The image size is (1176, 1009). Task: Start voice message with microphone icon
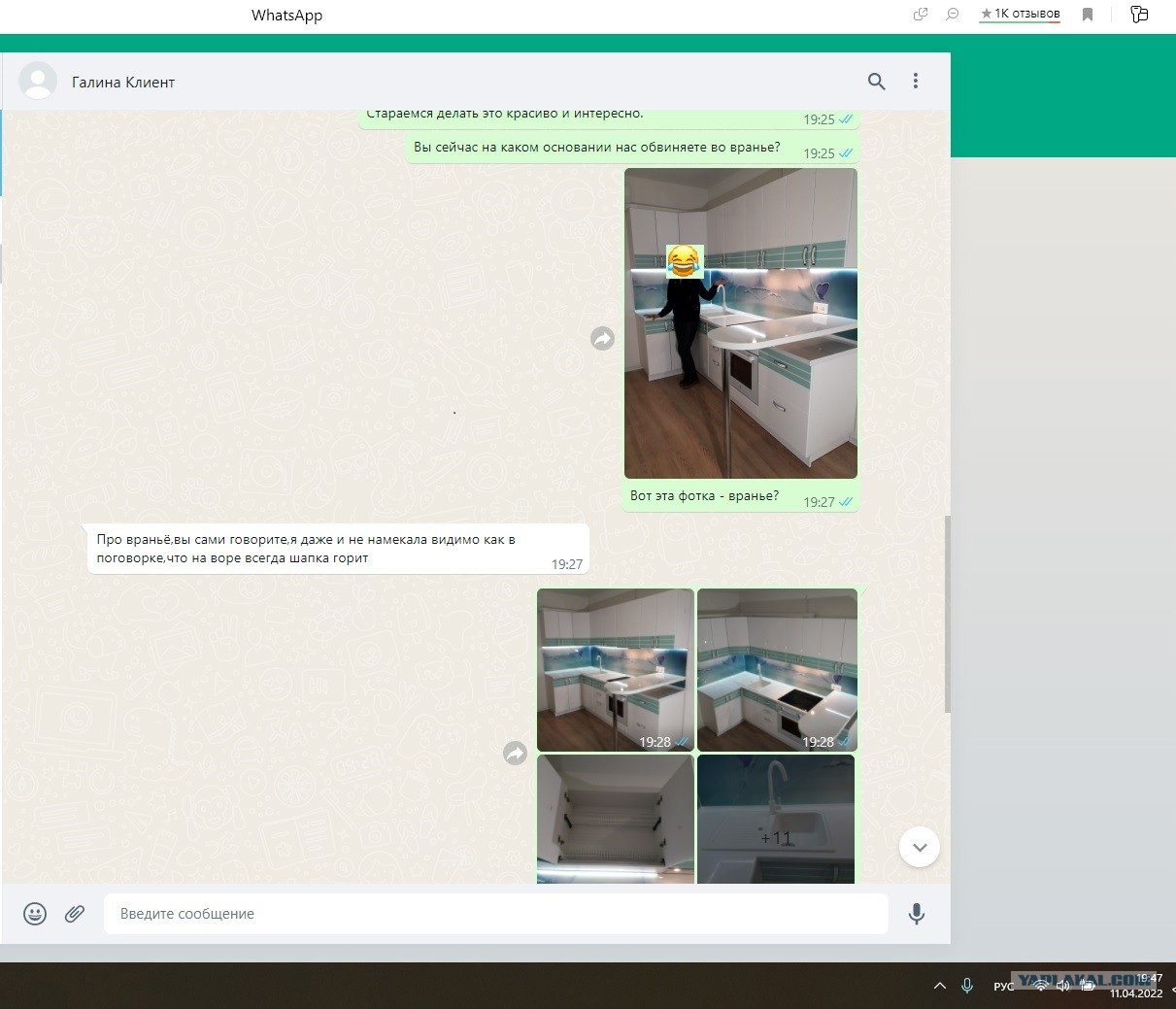(x=916, y=914)
